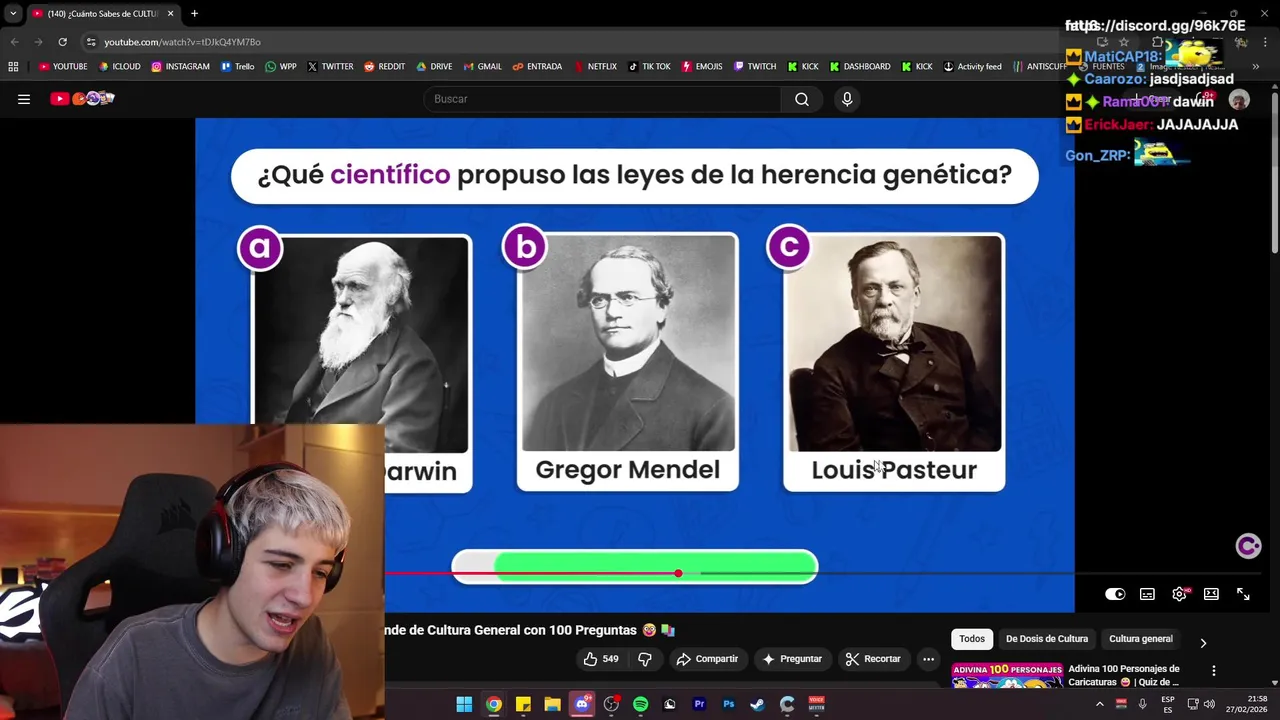Viewport: 1280px width, 720px height.
Task: Open Premiere Pro from the taskbar
Action: point(699,704)
